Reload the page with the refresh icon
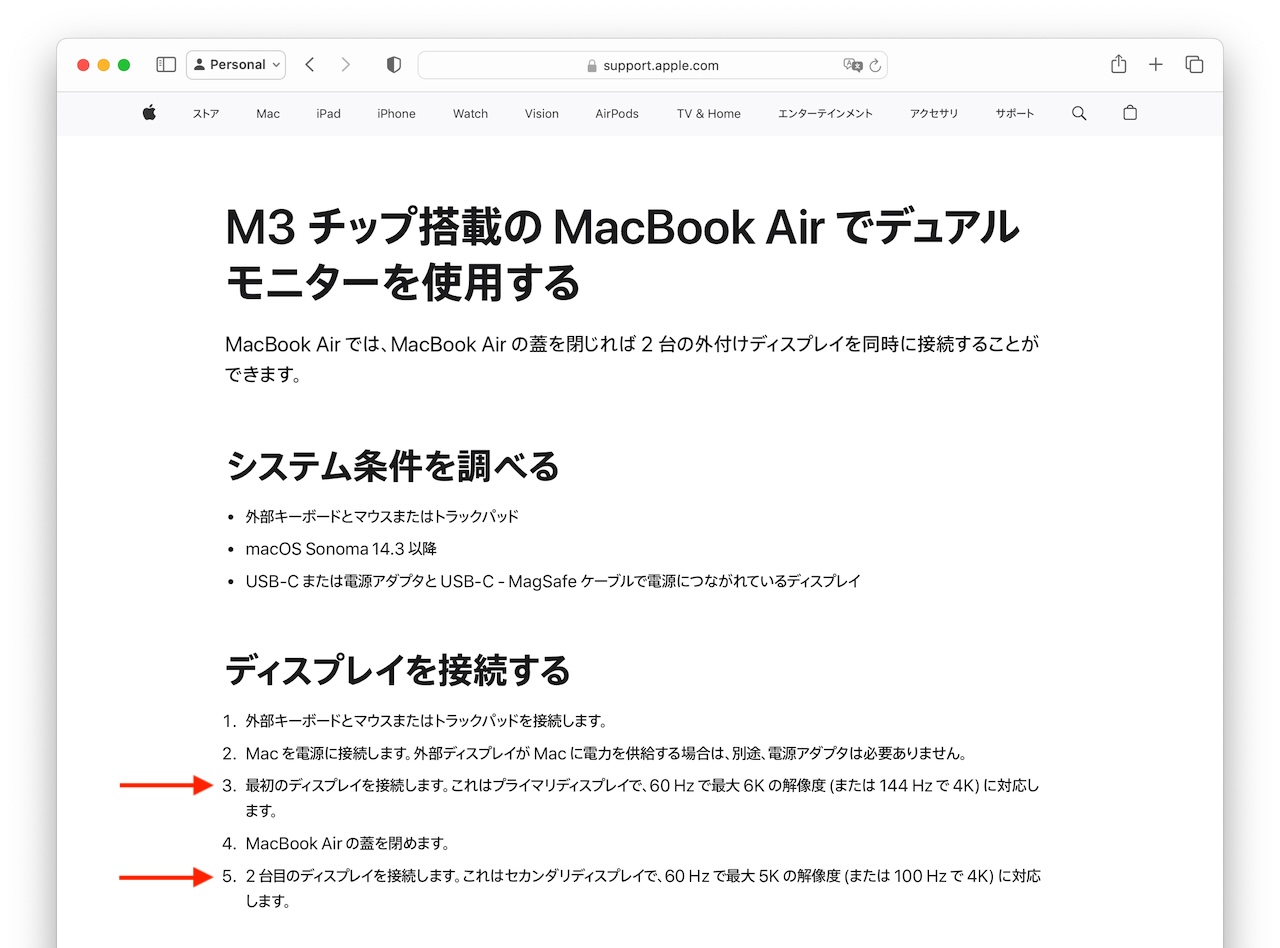 tap(875, 65)
